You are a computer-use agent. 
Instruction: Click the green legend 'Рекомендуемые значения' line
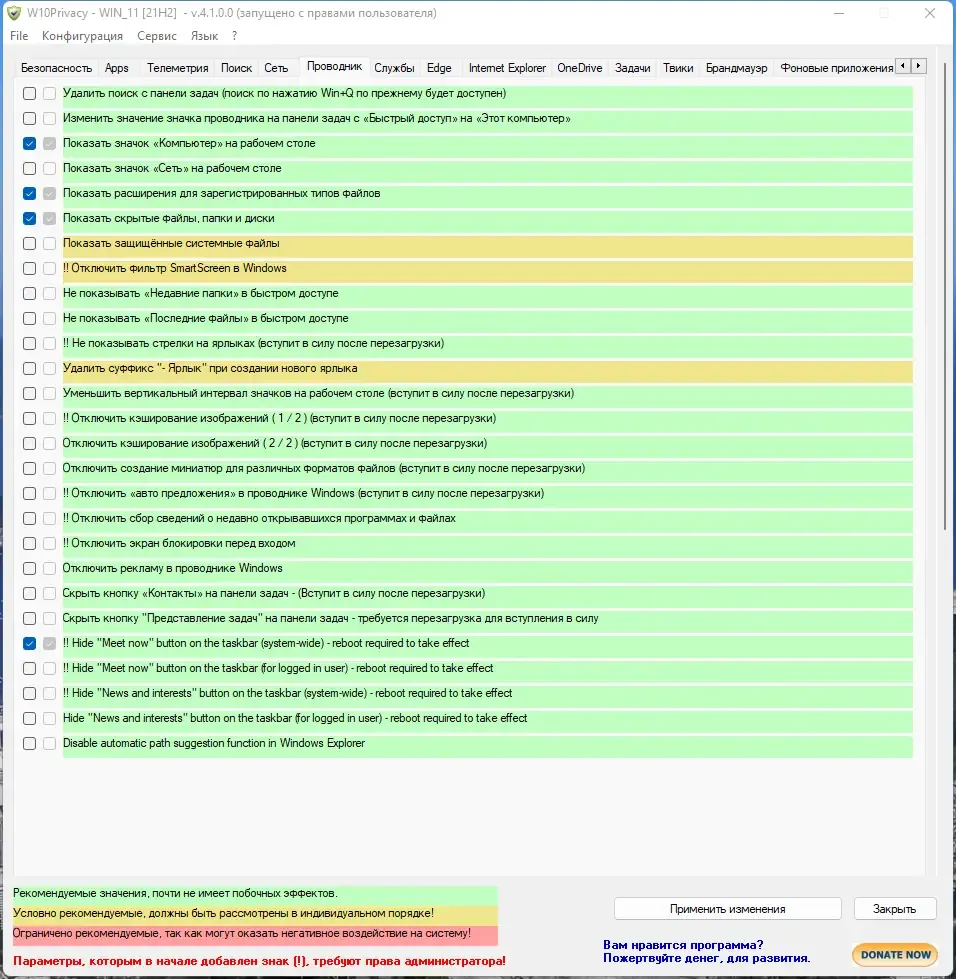[x=255, y=893]
